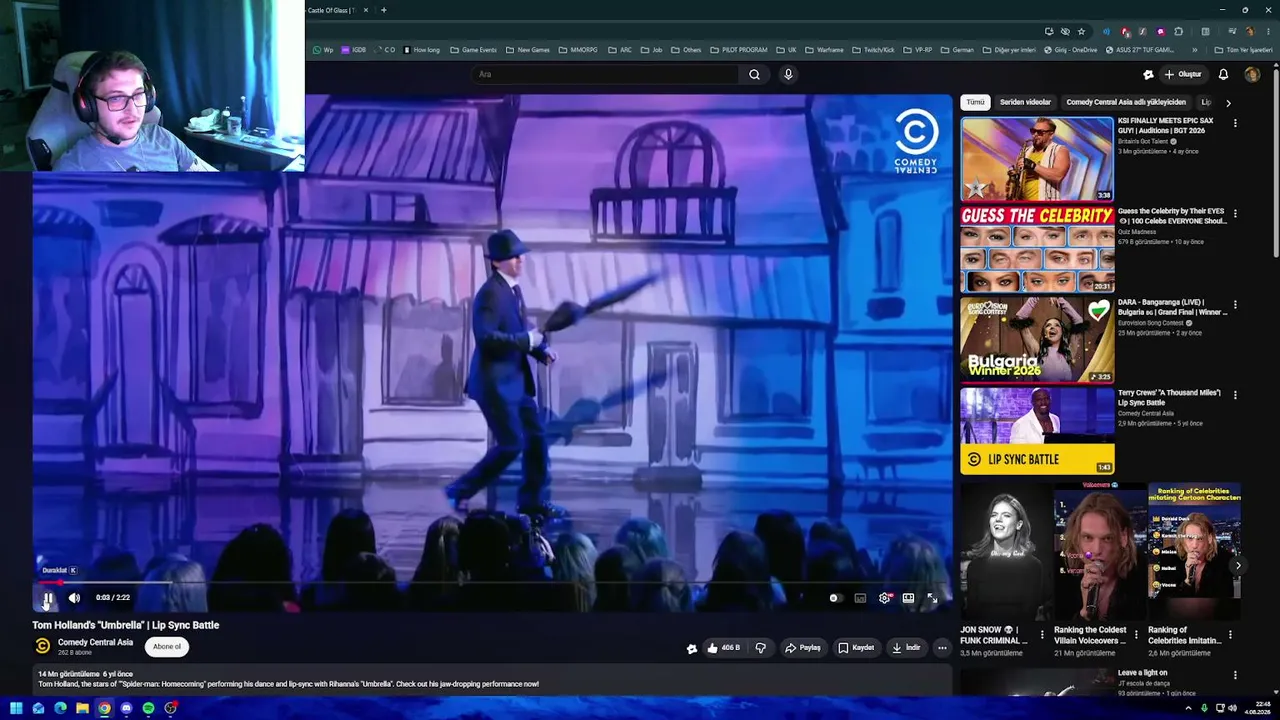Open YouTube notifications bell
1280x720 pixels.
click(1223, 74)
